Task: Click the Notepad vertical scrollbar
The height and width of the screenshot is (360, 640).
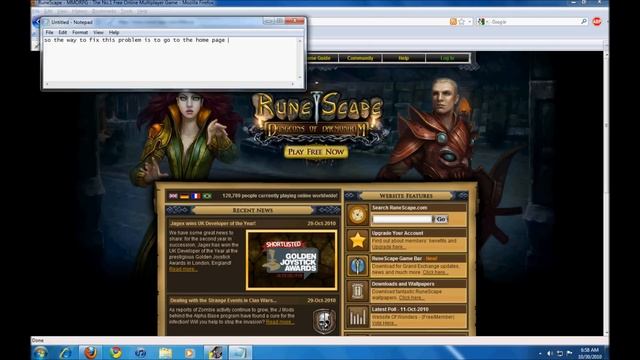Action: [300, 59]
